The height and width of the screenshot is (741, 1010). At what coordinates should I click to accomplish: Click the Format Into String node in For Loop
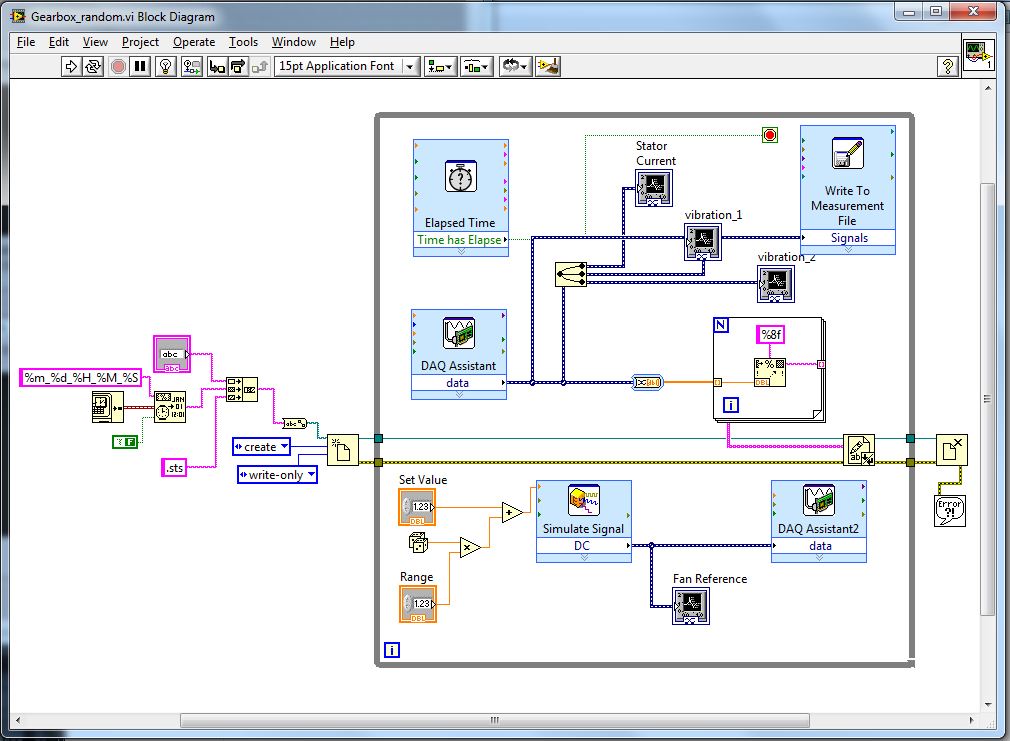770,372
